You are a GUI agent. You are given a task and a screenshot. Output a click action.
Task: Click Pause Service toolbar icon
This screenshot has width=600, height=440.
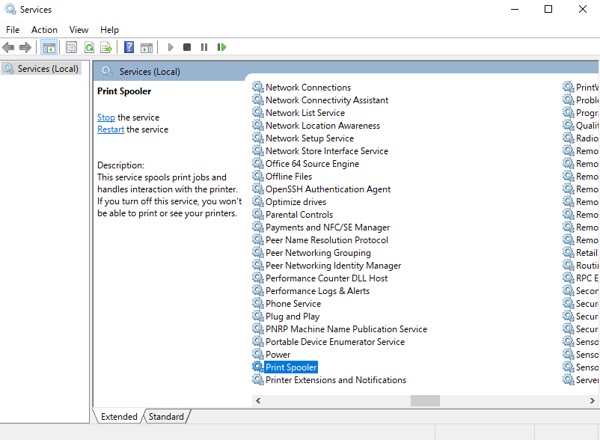pyautogui.click(x=204, y=47)
